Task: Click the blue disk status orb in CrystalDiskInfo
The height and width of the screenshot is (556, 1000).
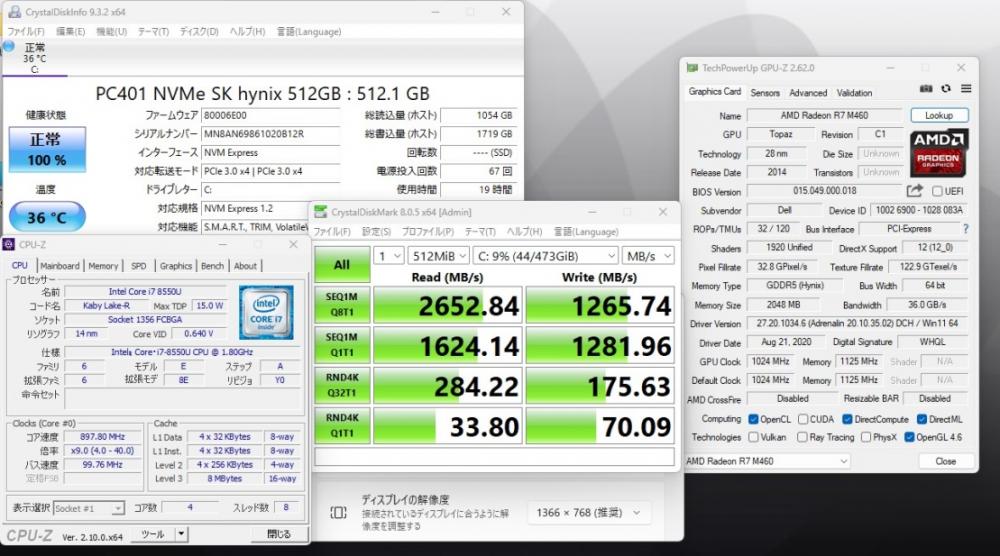Action: 9,46
